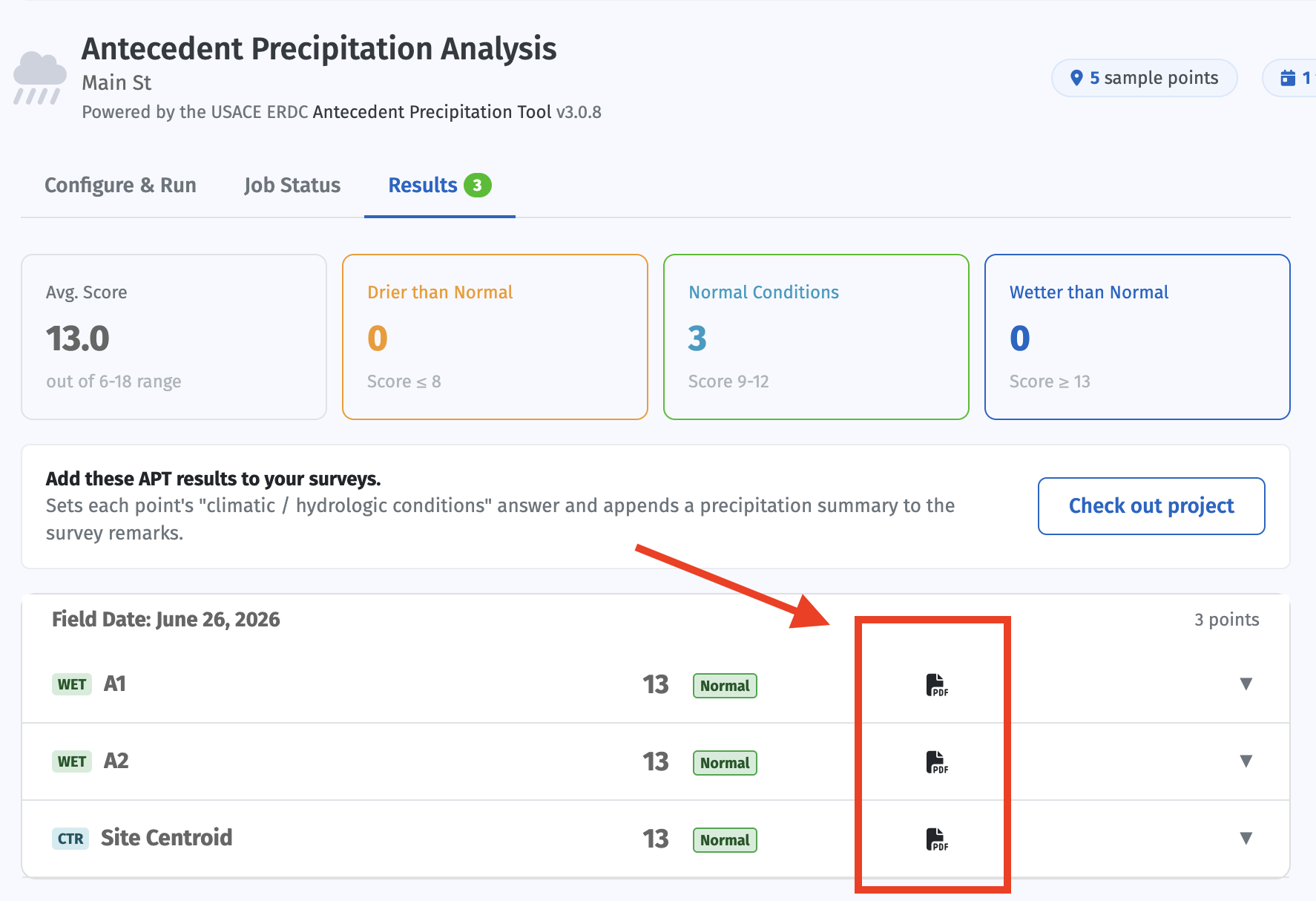1316x901 pixels.
Task: Click the Normal status badge for A2
Action: [725, 763]
